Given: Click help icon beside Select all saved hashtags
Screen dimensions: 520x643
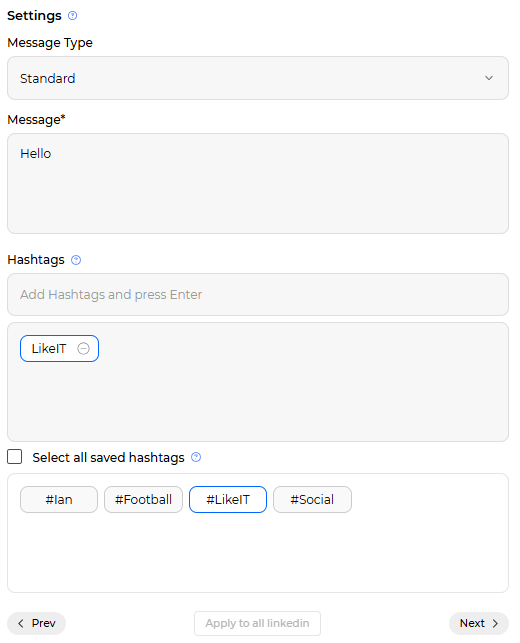Looking at the screenshot, I should point(196,457).
